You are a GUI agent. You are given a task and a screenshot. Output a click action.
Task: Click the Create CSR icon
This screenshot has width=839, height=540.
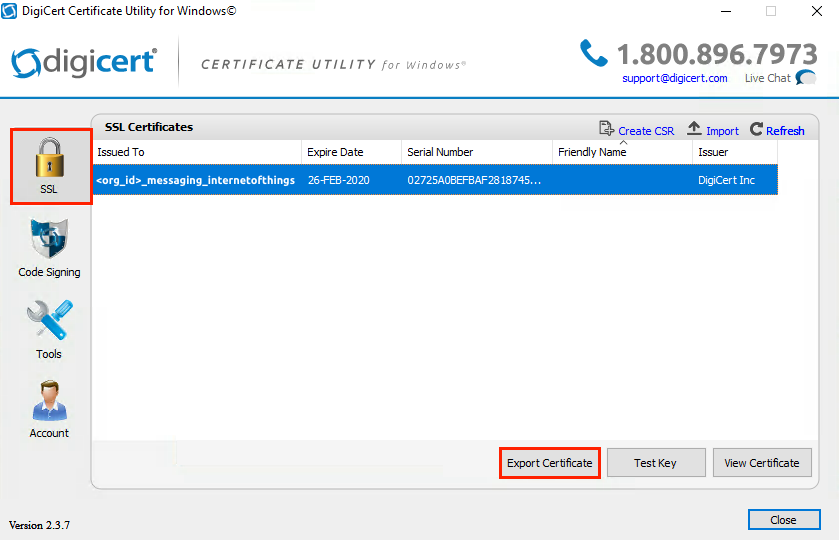tap(606, 129)
